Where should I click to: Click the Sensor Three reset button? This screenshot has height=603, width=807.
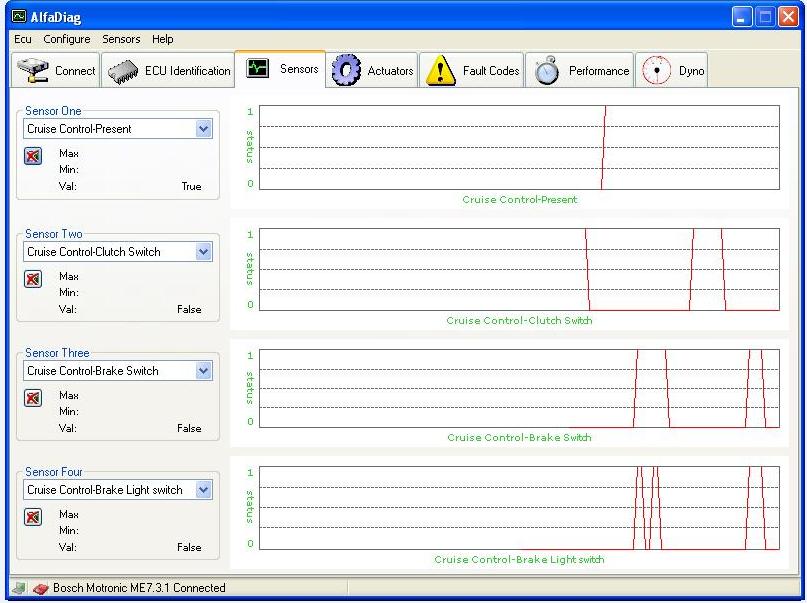click(x=34, y=398)
